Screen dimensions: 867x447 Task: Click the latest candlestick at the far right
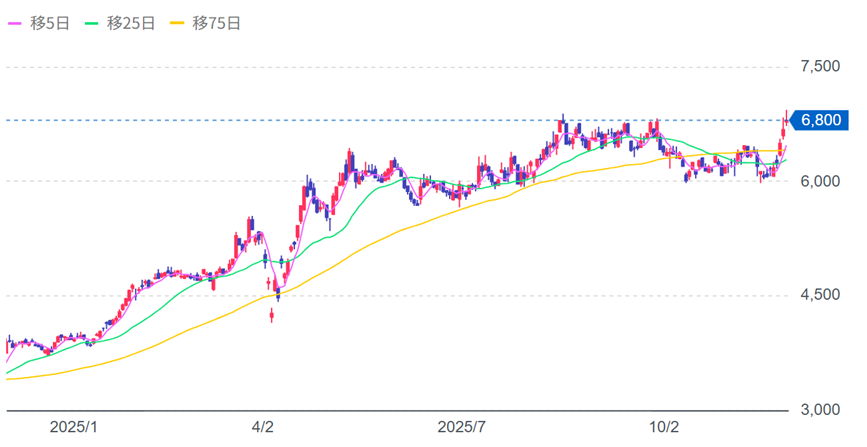(x=786, y=120)
